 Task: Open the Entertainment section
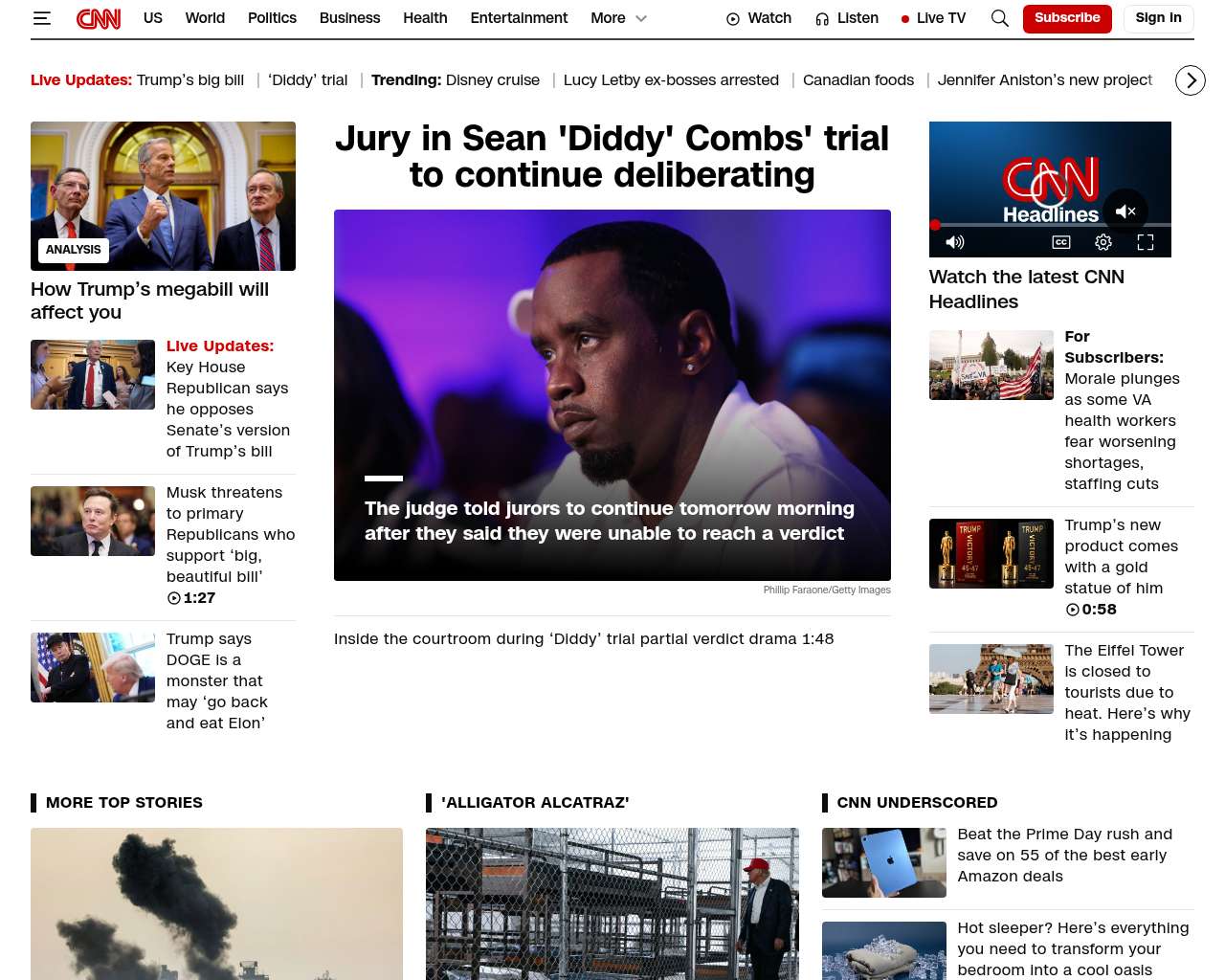519,18
